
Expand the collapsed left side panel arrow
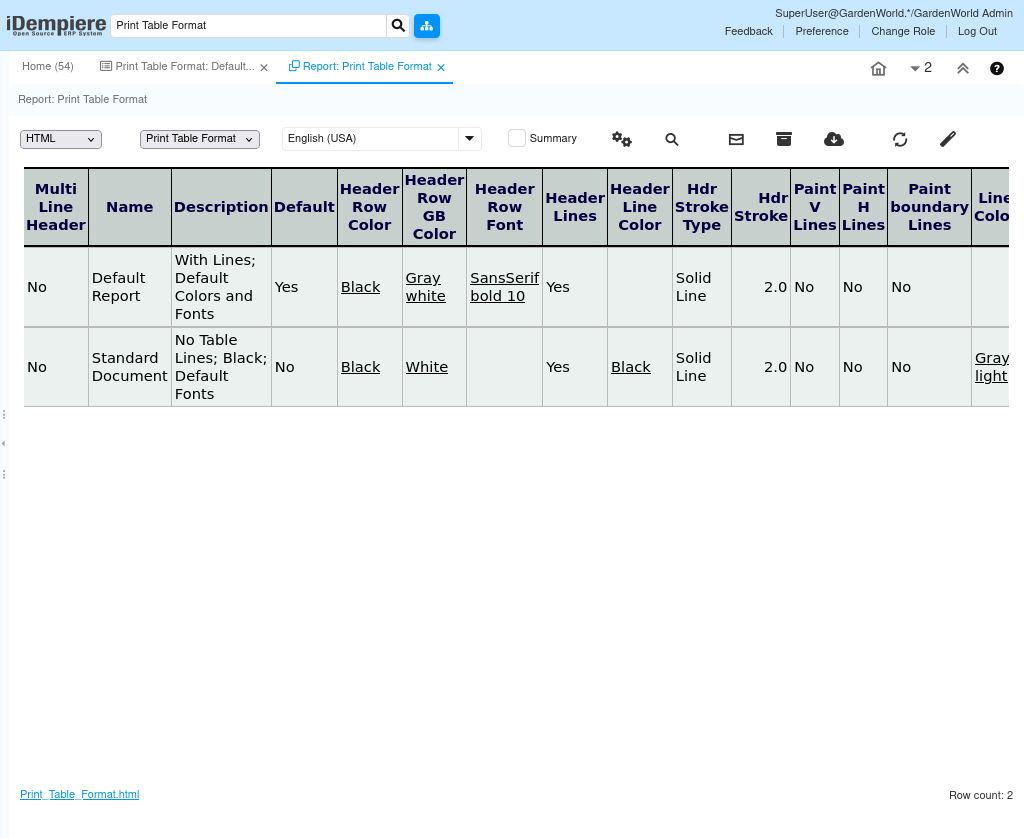pos(4,443)
